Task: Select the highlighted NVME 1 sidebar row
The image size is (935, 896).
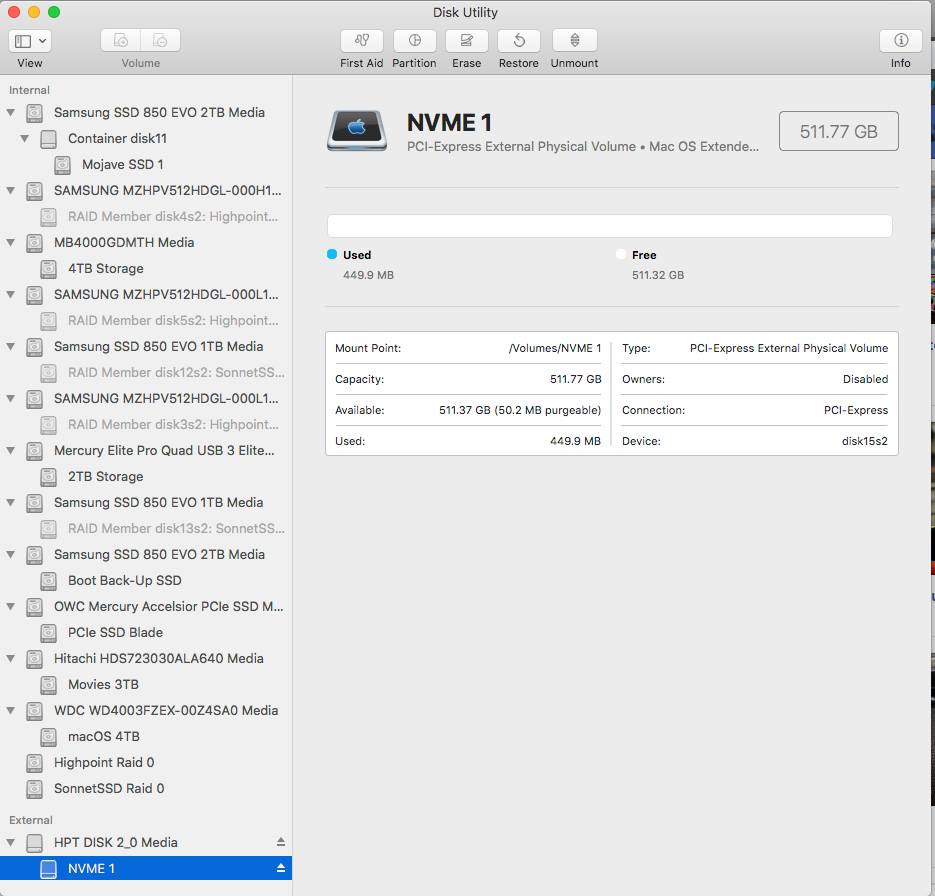Action: coord(146,868)
